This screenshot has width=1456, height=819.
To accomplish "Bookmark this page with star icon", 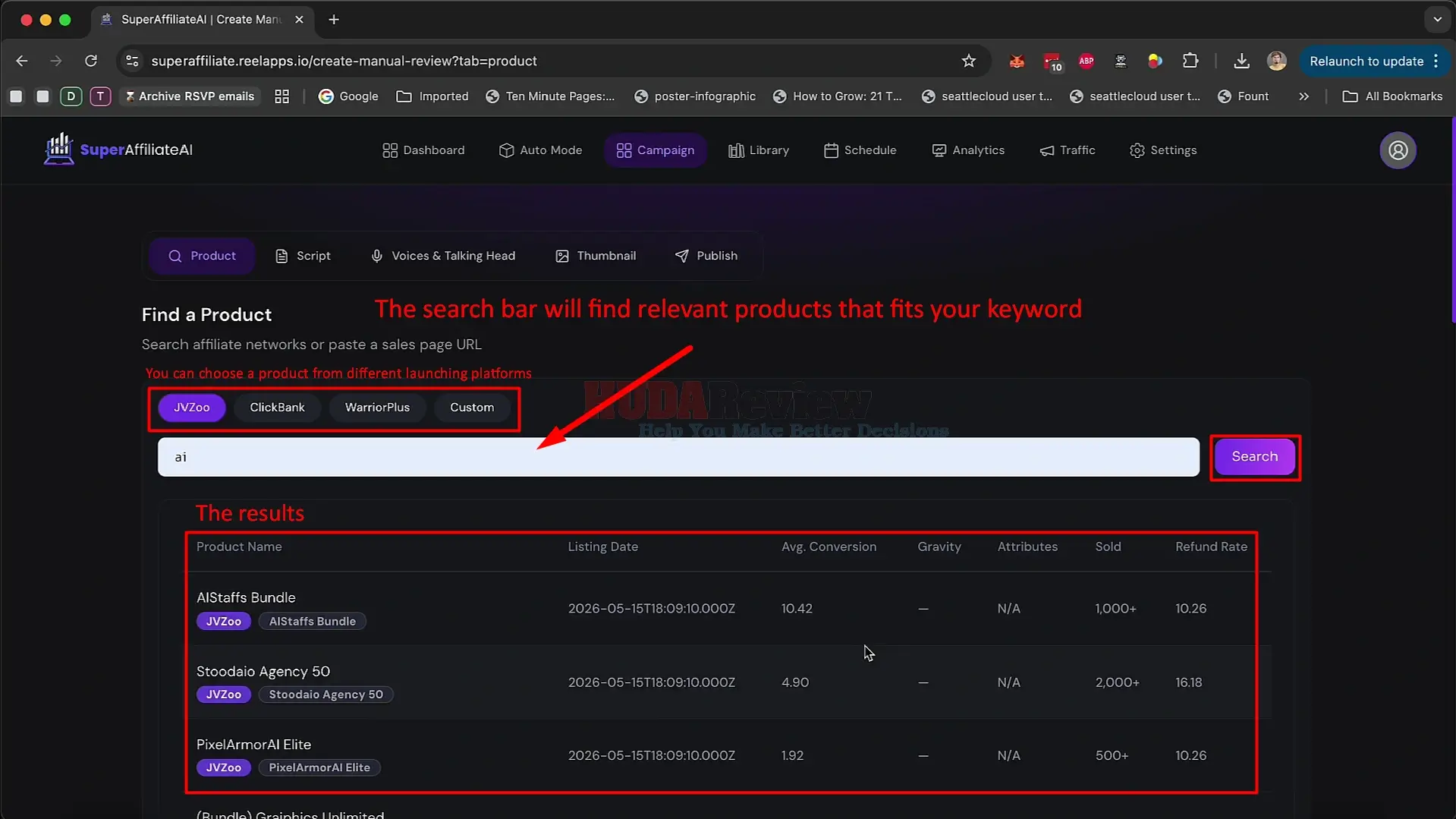I will pos(968,61).
